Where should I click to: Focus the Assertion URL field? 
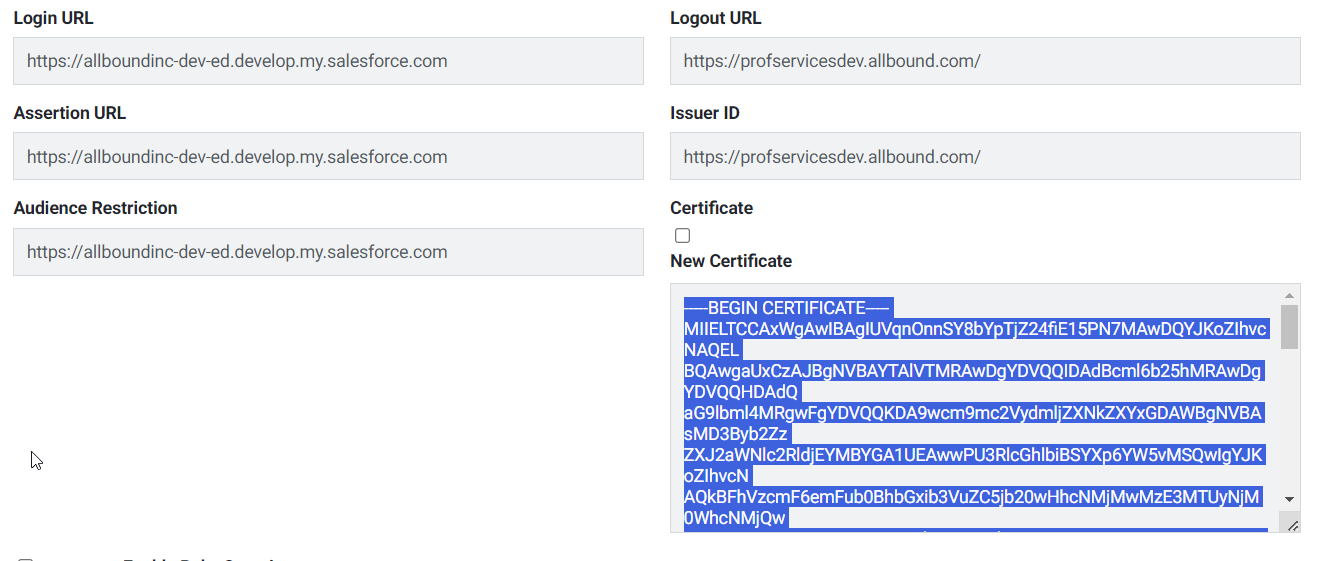pos(328,157)
